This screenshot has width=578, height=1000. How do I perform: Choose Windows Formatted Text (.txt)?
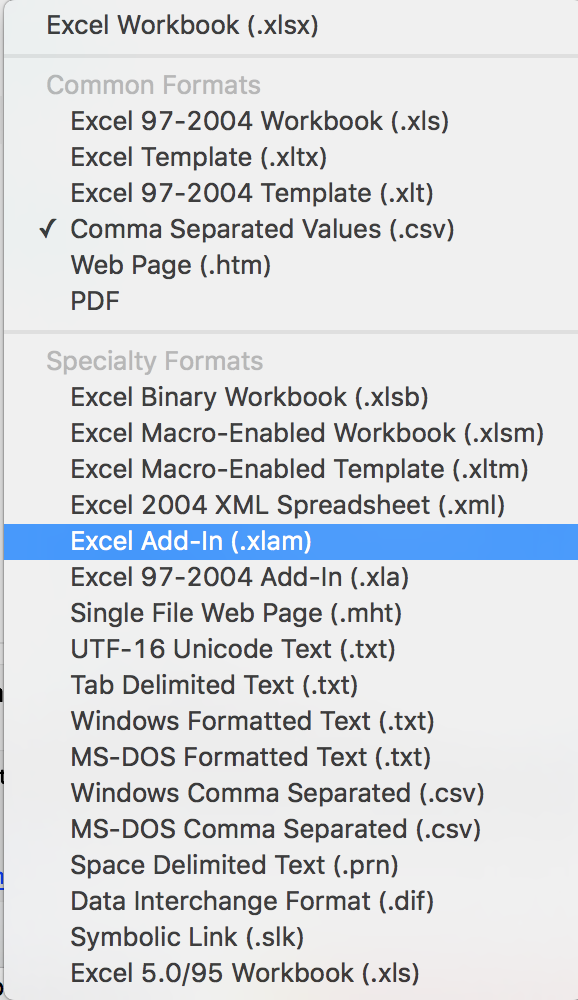[291, 721]
